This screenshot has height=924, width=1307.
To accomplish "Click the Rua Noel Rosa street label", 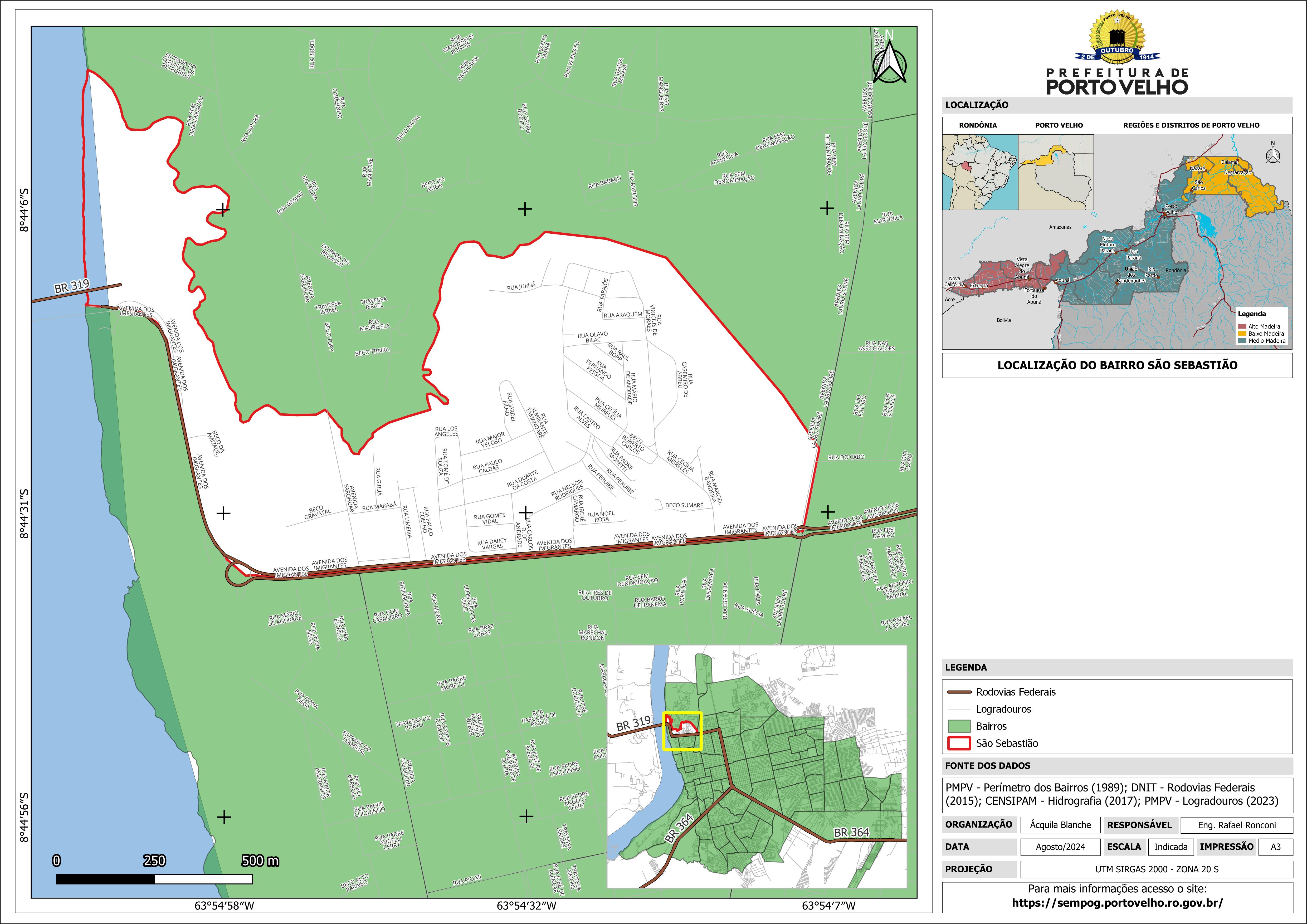I will (601, 516).
